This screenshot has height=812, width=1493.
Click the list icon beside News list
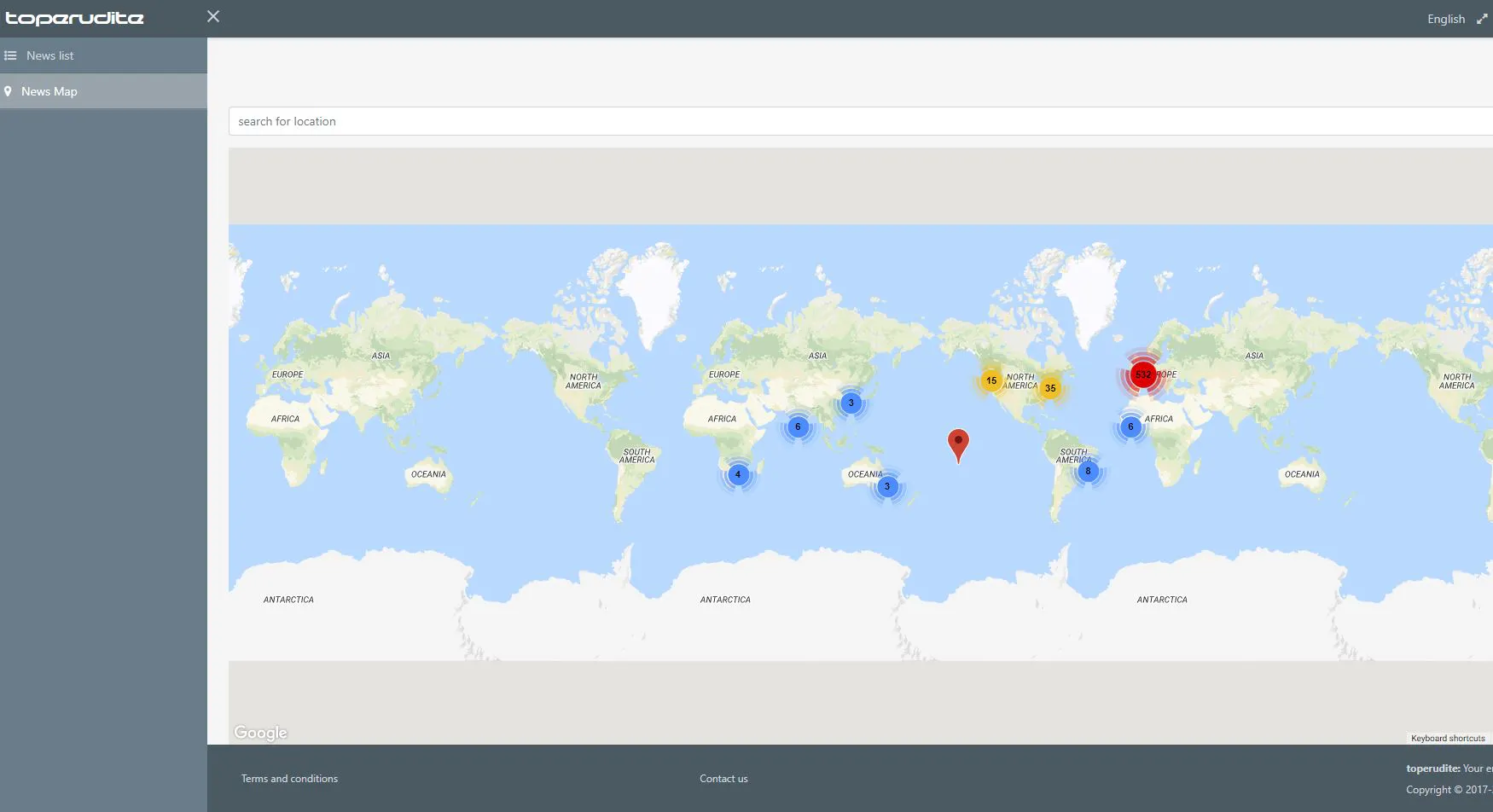pos(10,55)
